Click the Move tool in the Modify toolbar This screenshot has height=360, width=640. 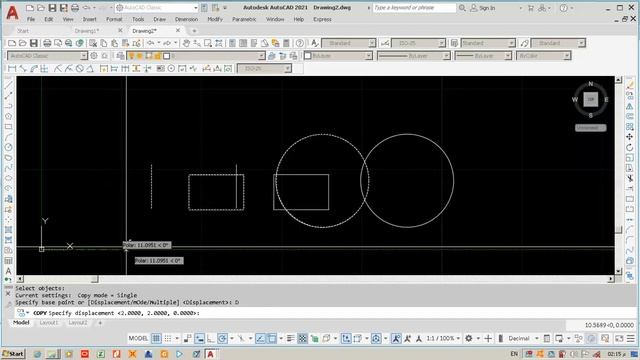coord(629,137)
